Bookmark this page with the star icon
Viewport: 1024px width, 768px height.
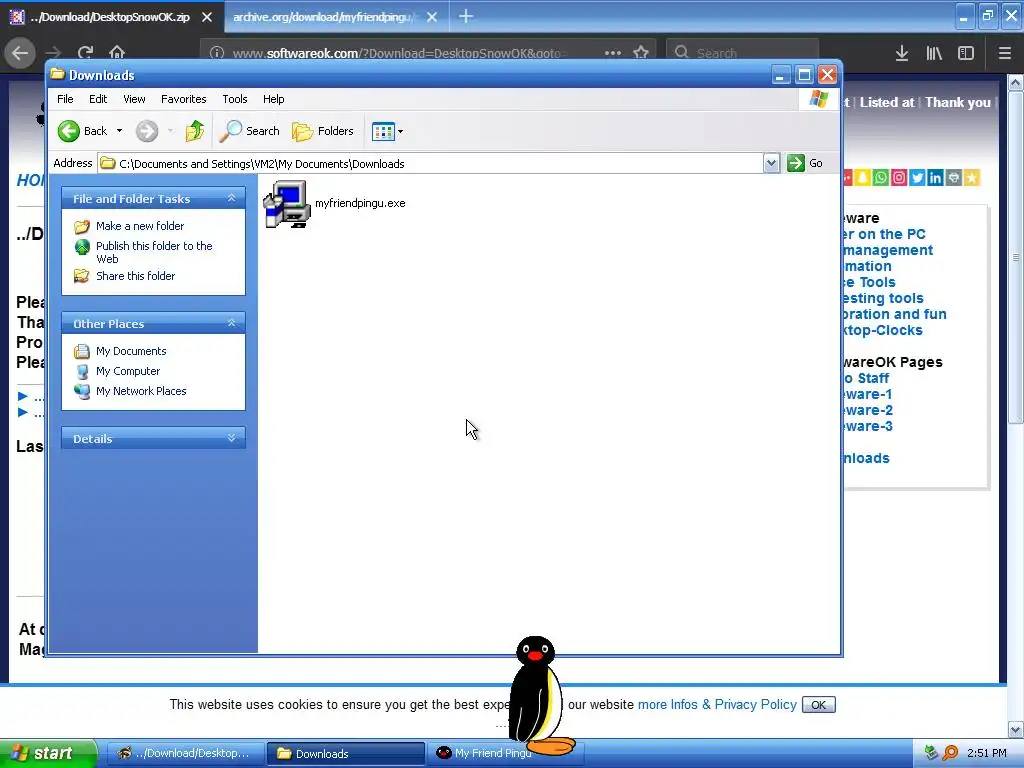(641, 52)
